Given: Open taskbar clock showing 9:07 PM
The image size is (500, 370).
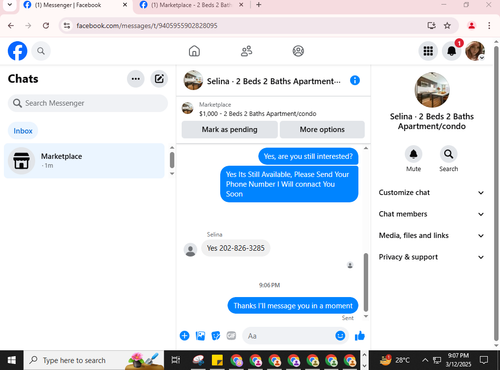Looking at the screenshot, I should point(458,360).
